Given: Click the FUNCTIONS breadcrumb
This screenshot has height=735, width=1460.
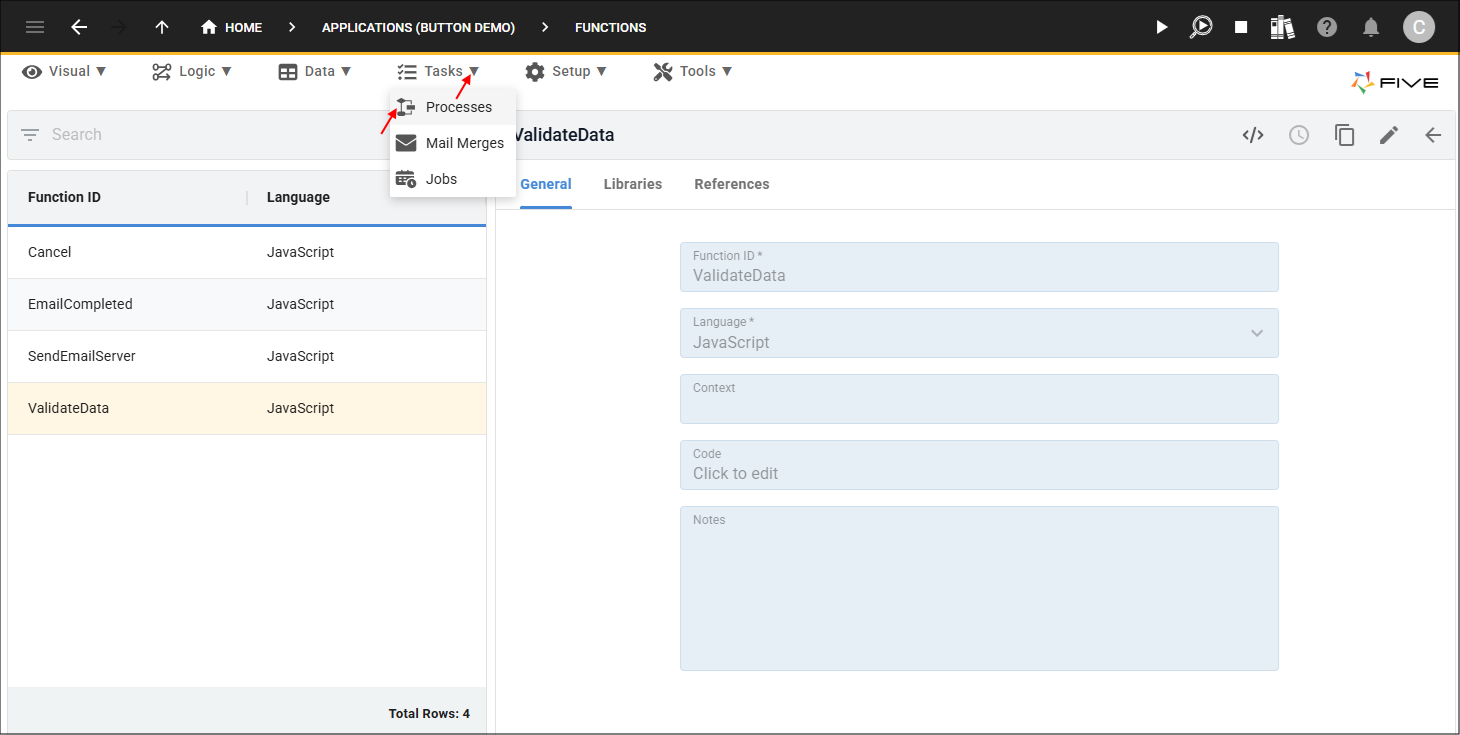Looking at the screenshot, I should (x=611, y=27).
